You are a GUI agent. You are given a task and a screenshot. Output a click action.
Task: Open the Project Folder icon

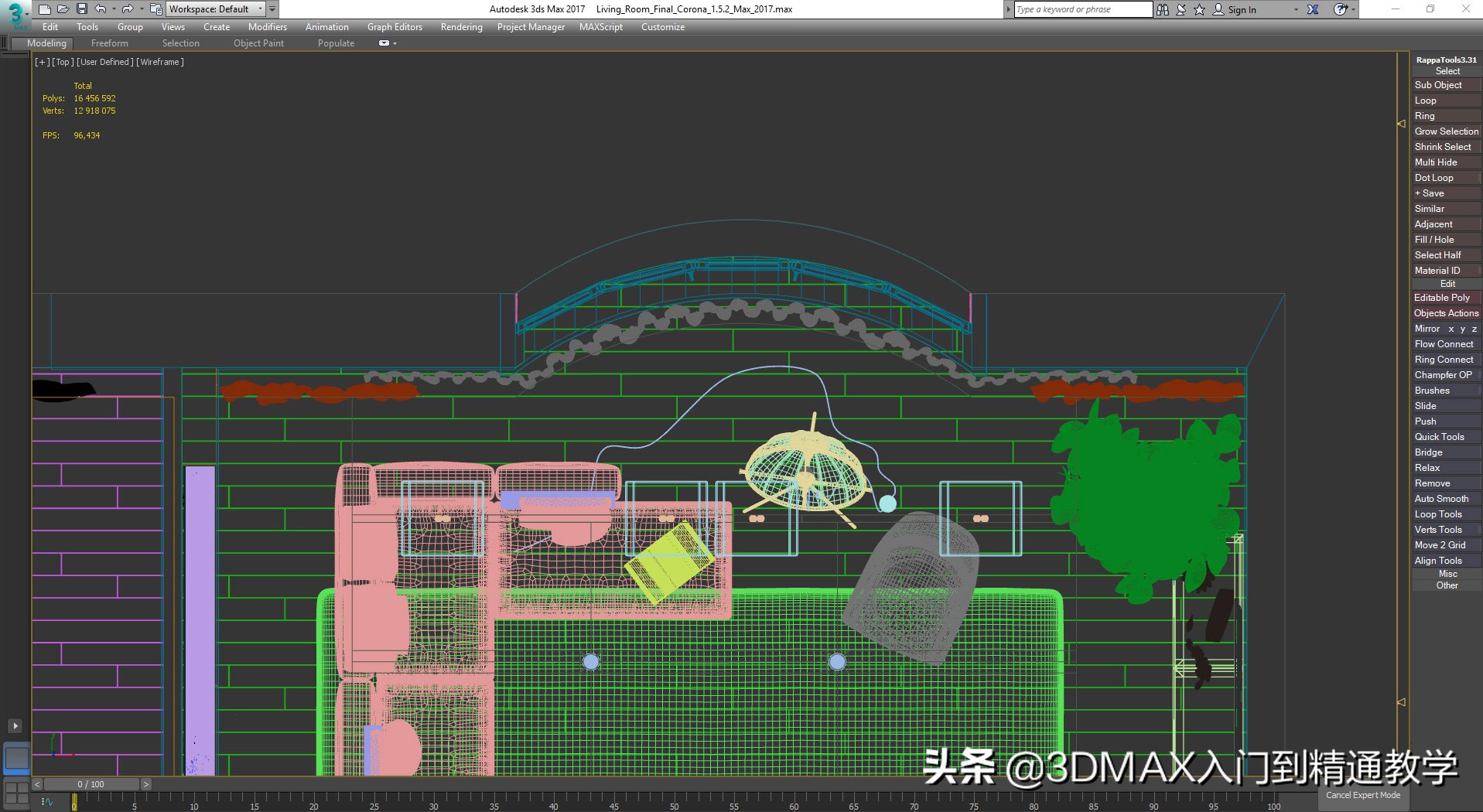click(x=155, y=9)
